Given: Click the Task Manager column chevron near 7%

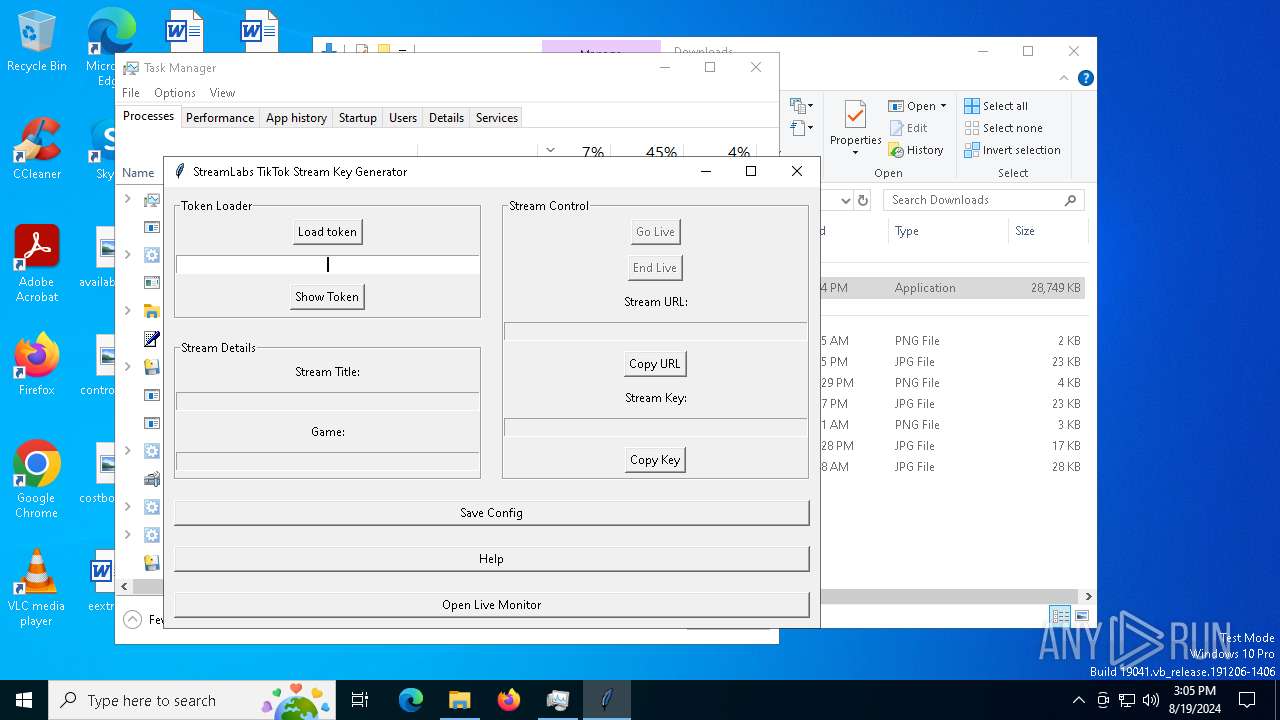Looking at the screenshot, I should [x=550, y=150].
